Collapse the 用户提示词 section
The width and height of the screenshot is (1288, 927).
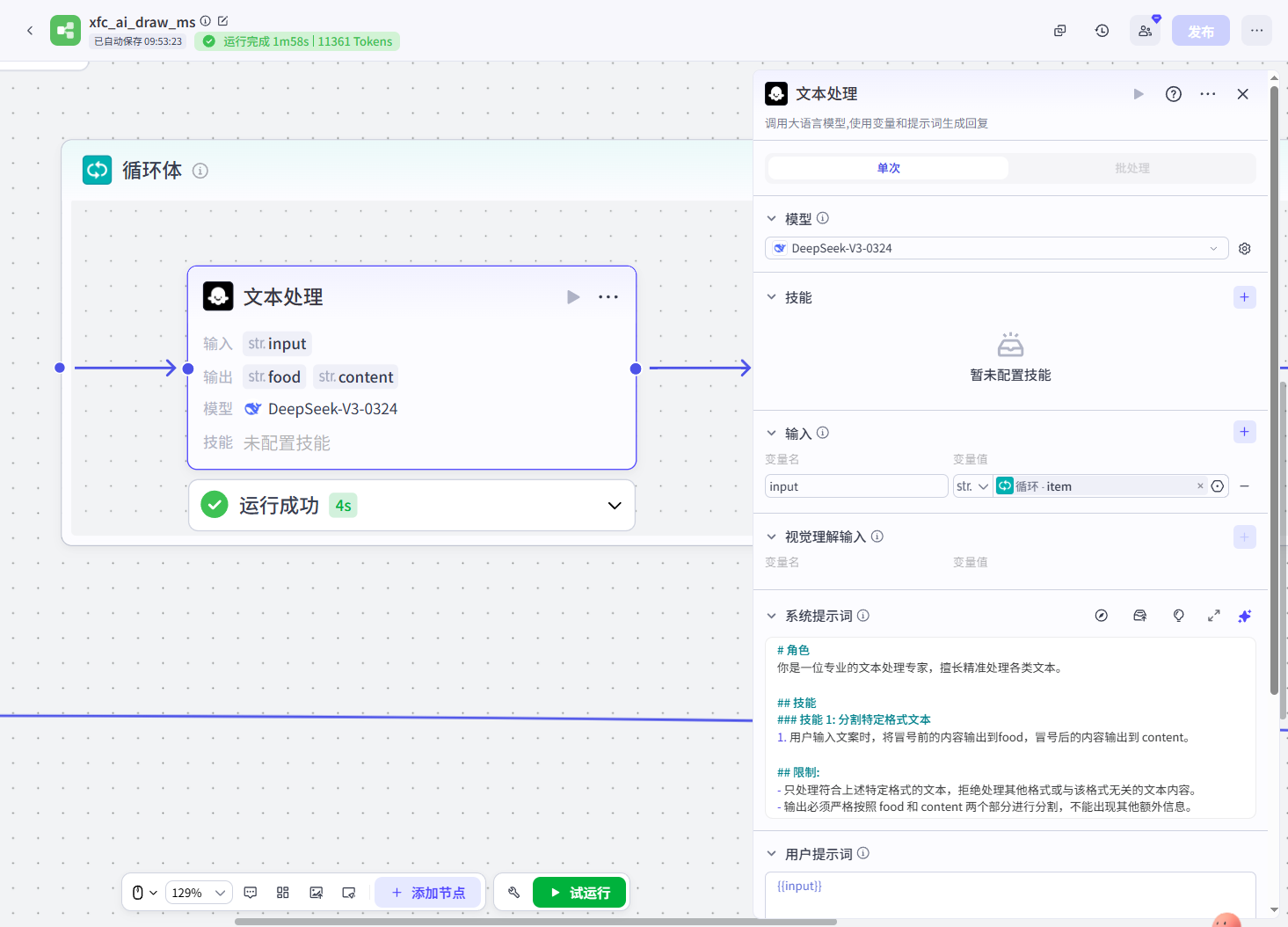click(772, 854)
